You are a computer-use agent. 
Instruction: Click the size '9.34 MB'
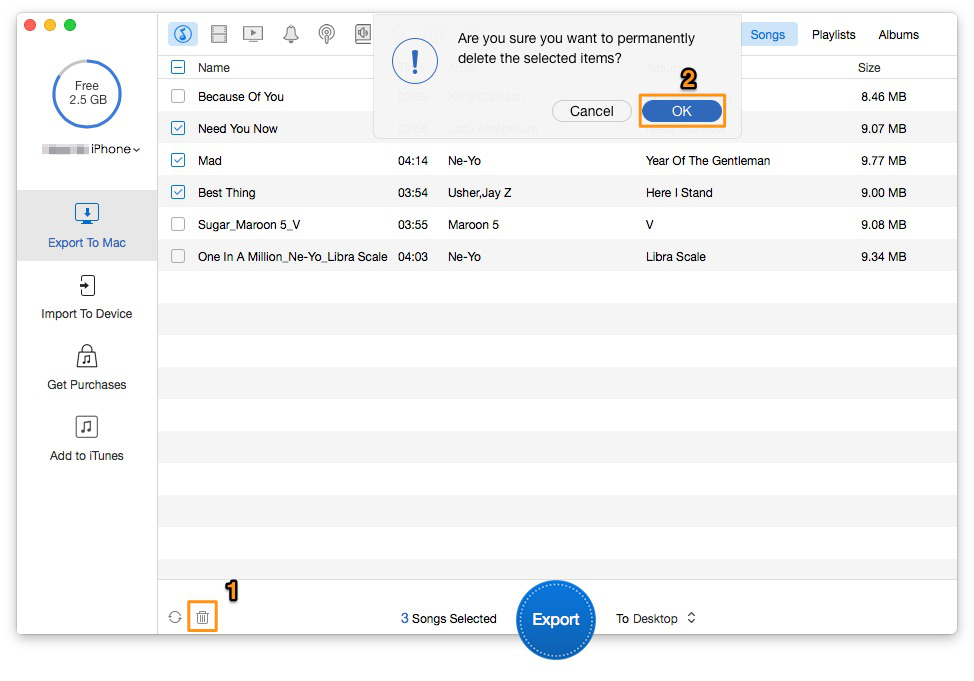pyautogui.click(x=883, y=257)
